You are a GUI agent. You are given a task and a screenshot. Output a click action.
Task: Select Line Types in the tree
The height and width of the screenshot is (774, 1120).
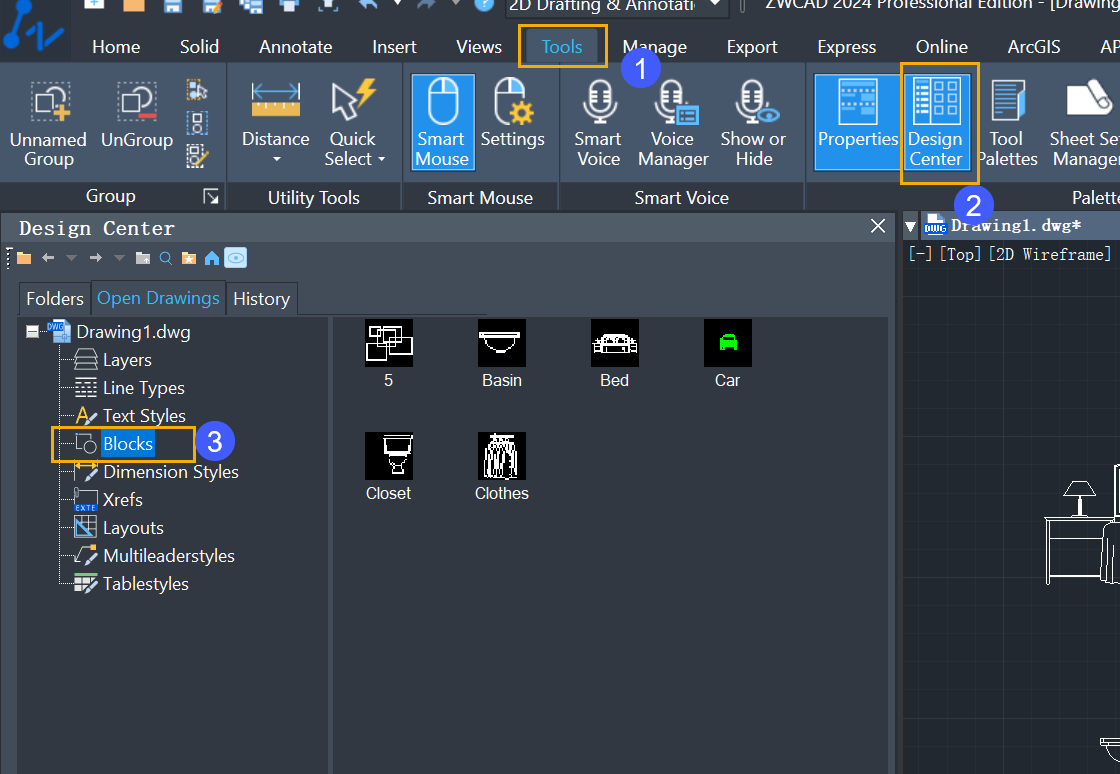[x=144, y=388]
